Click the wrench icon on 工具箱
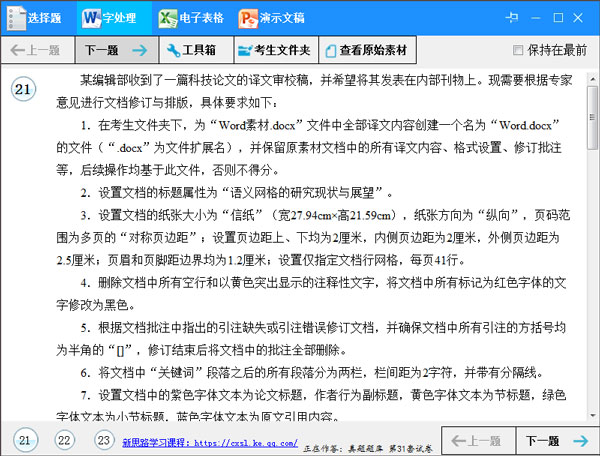 (173, 50)
